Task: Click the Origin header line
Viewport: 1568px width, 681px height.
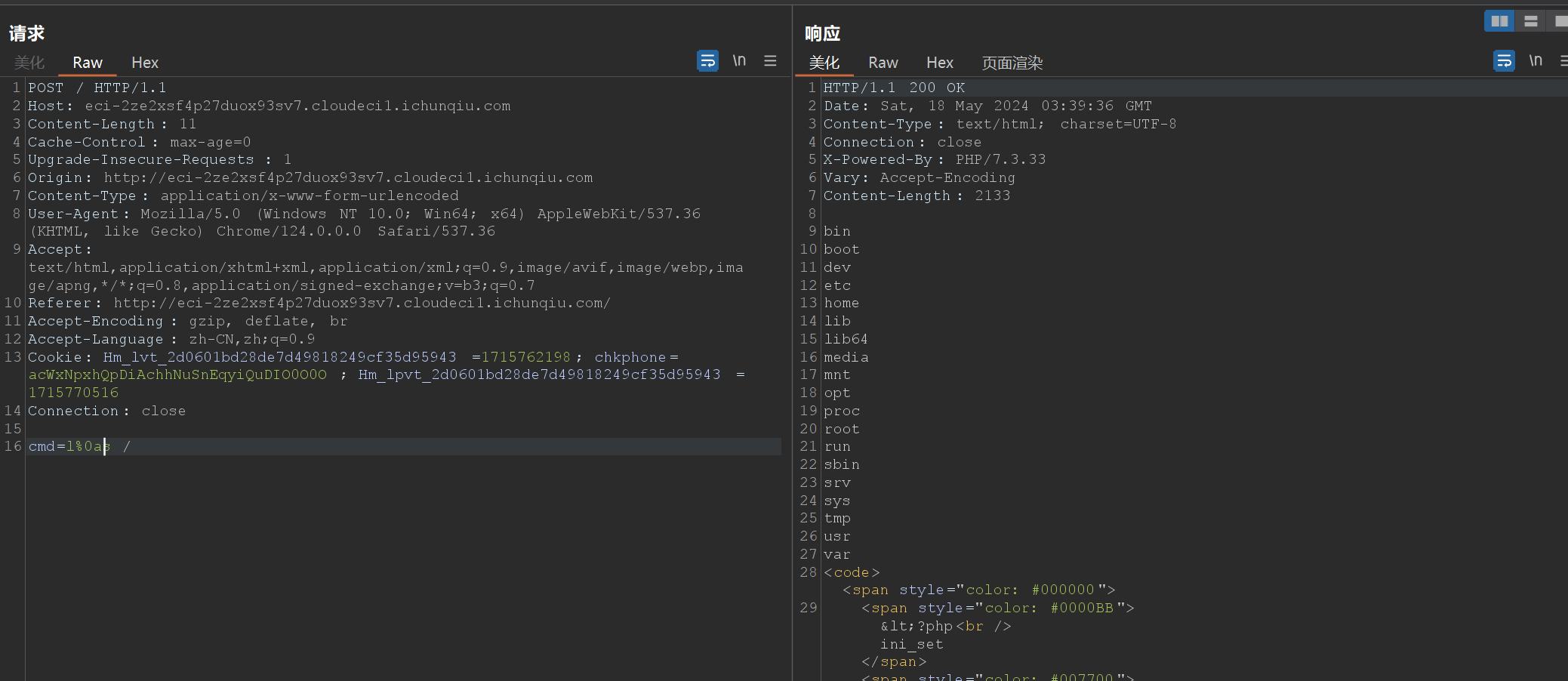Action: (x=310, y=177)
